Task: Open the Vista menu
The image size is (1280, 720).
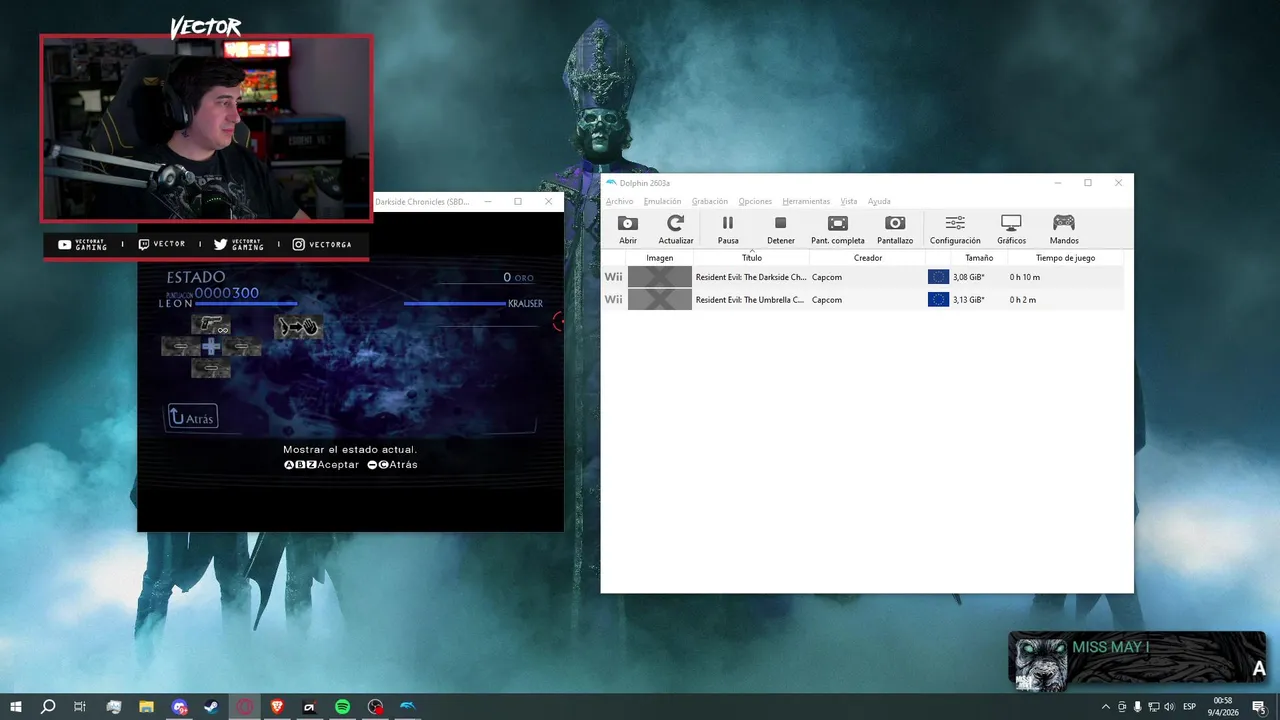Action: 849,201
